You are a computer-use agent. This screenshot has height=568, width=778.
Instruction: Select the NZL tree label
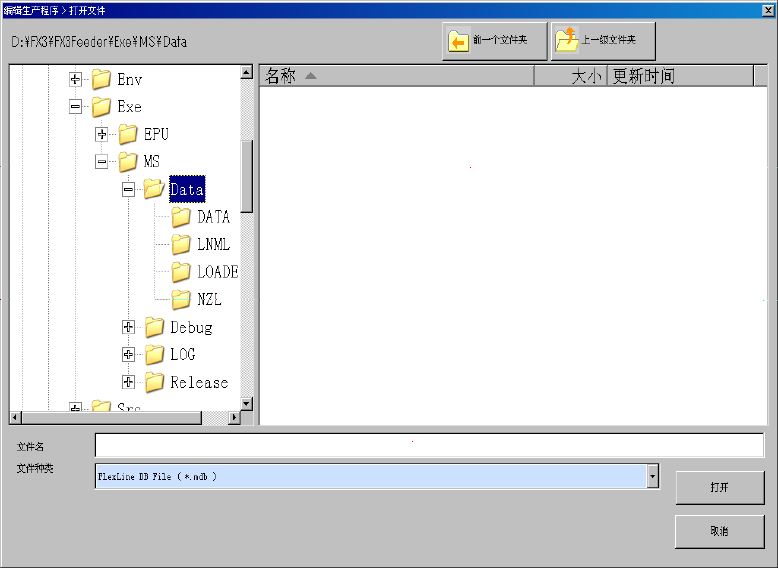(209, 299)
